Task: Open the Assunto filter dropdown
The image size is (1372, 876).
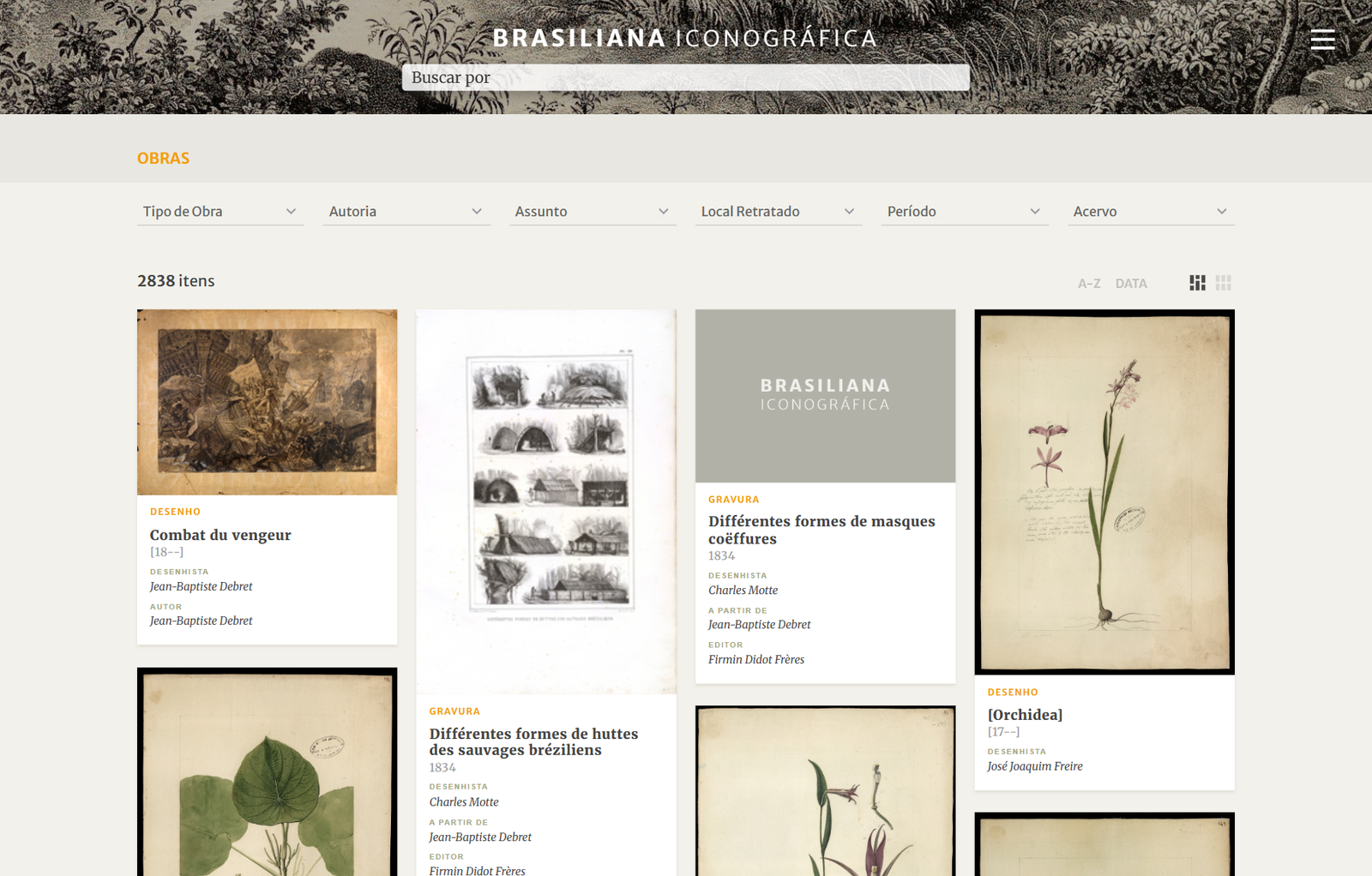Action: click(x=593, y=212)
